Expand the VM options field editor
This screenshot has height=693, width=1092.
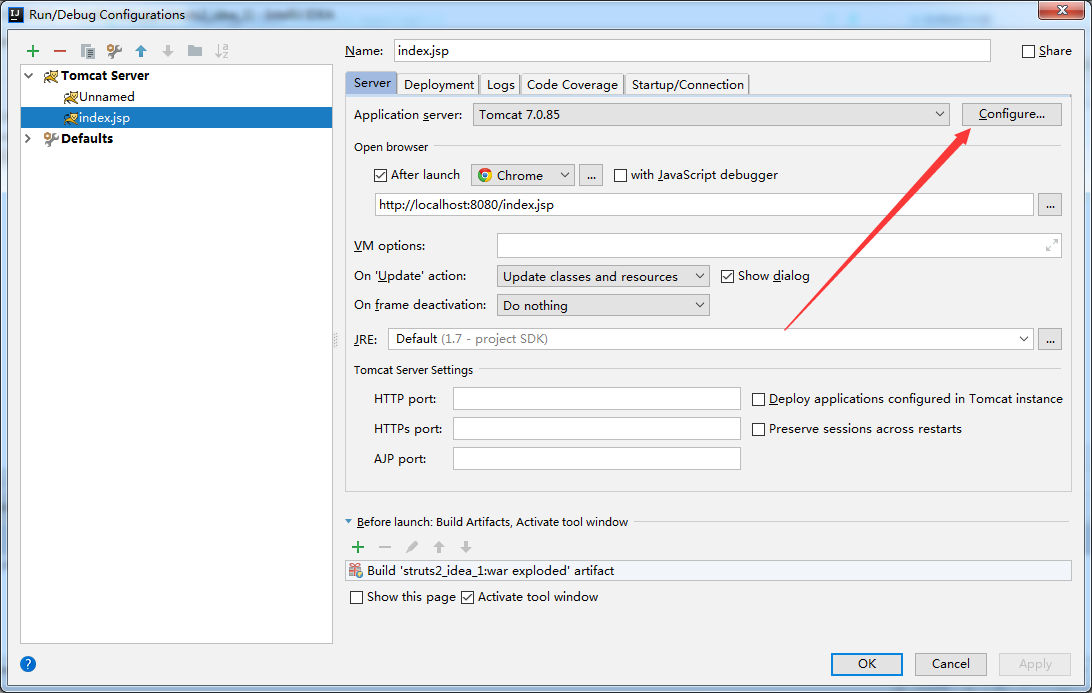tap(1052, 245)
